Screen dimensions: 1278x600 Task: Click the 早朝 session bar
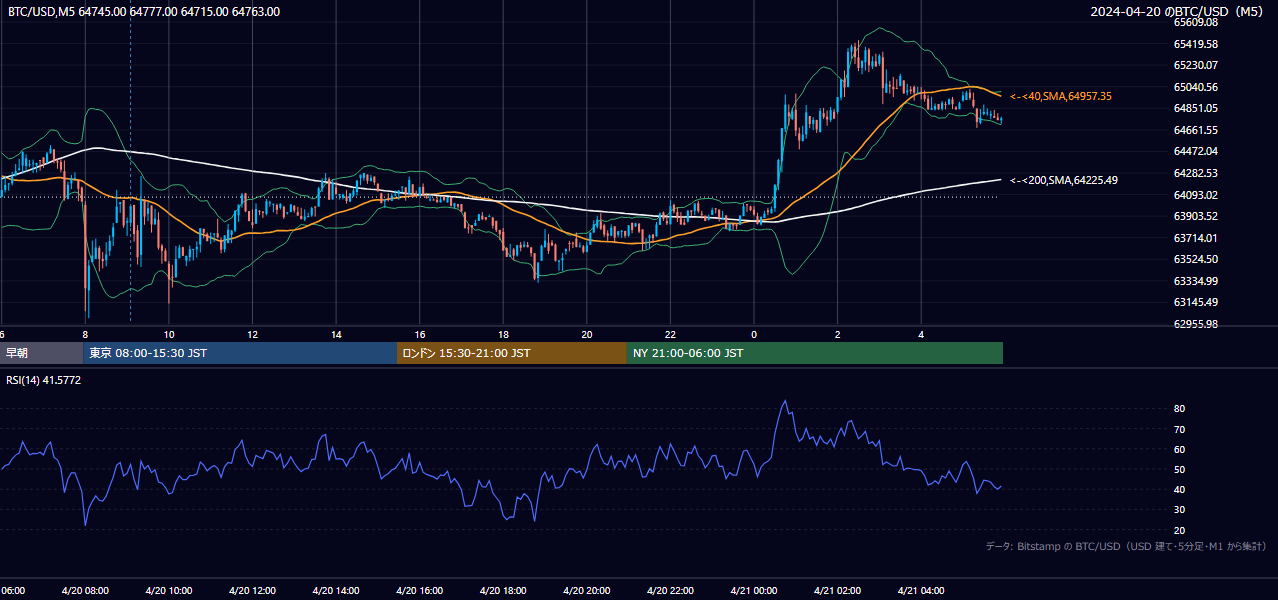41,353
